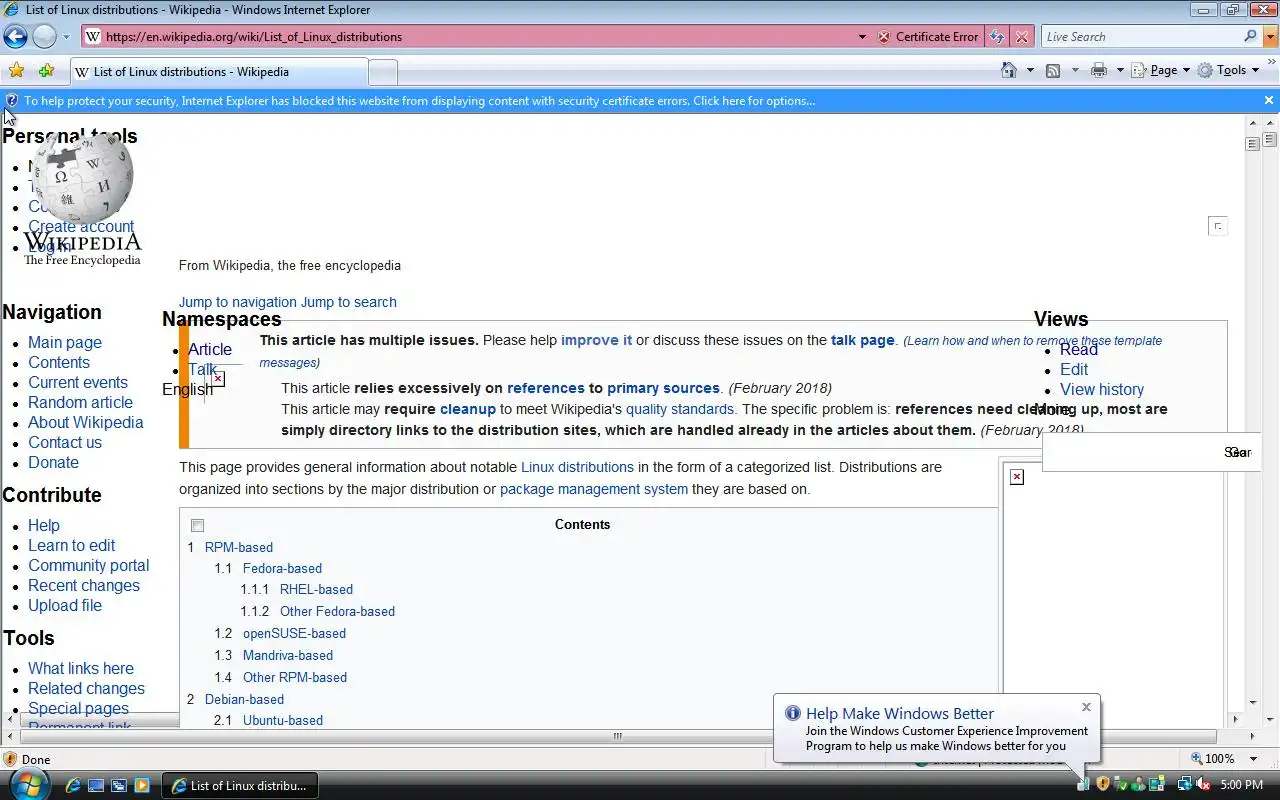This screenshot has height=800, width=1280.
Task: Click the Live Search magnifier icon
Action: [x=1251, y=37]
